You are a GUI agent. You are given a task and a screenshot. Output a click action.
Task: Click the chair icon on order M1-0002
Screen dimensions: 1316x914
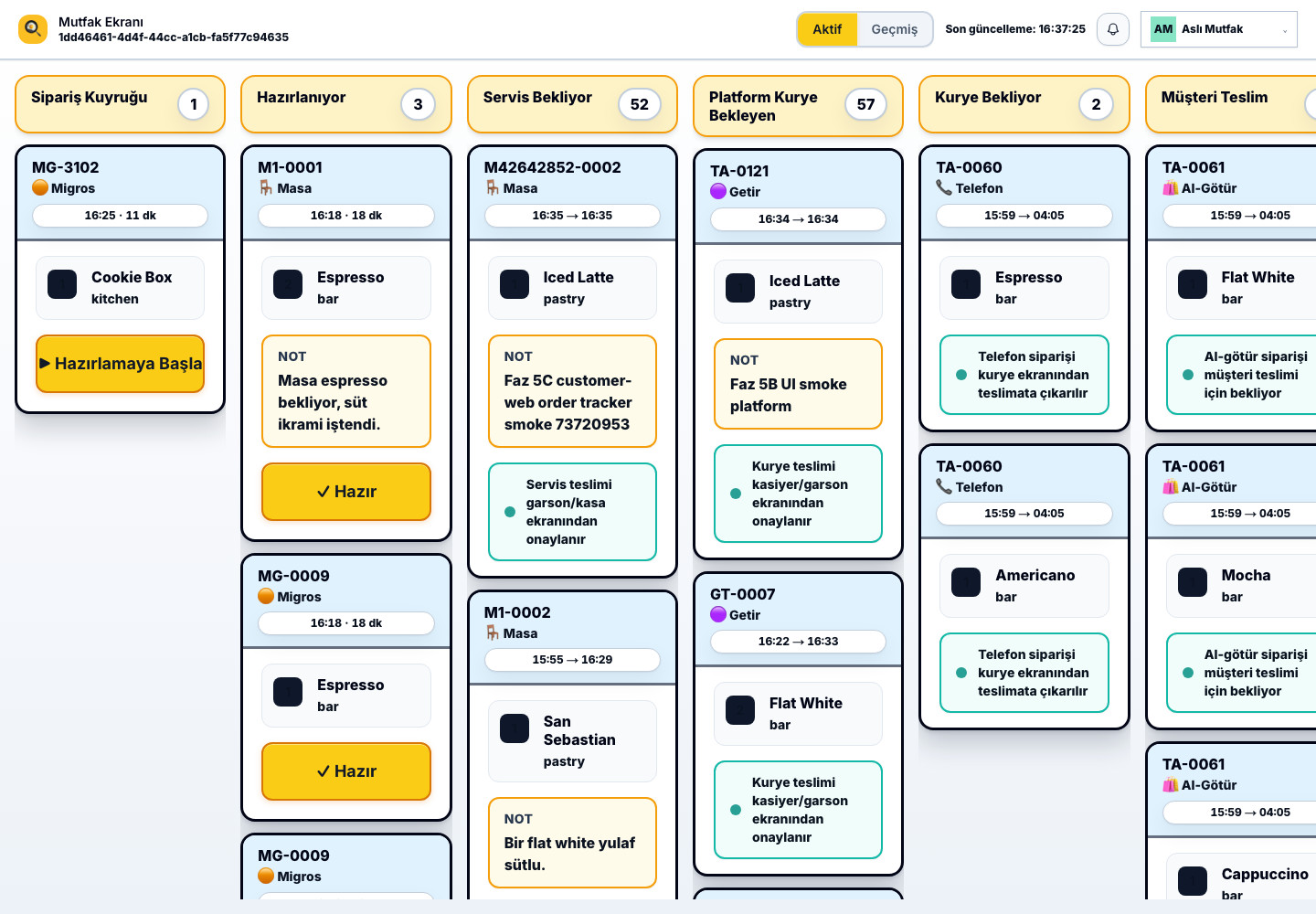click(x=493, y=633)
